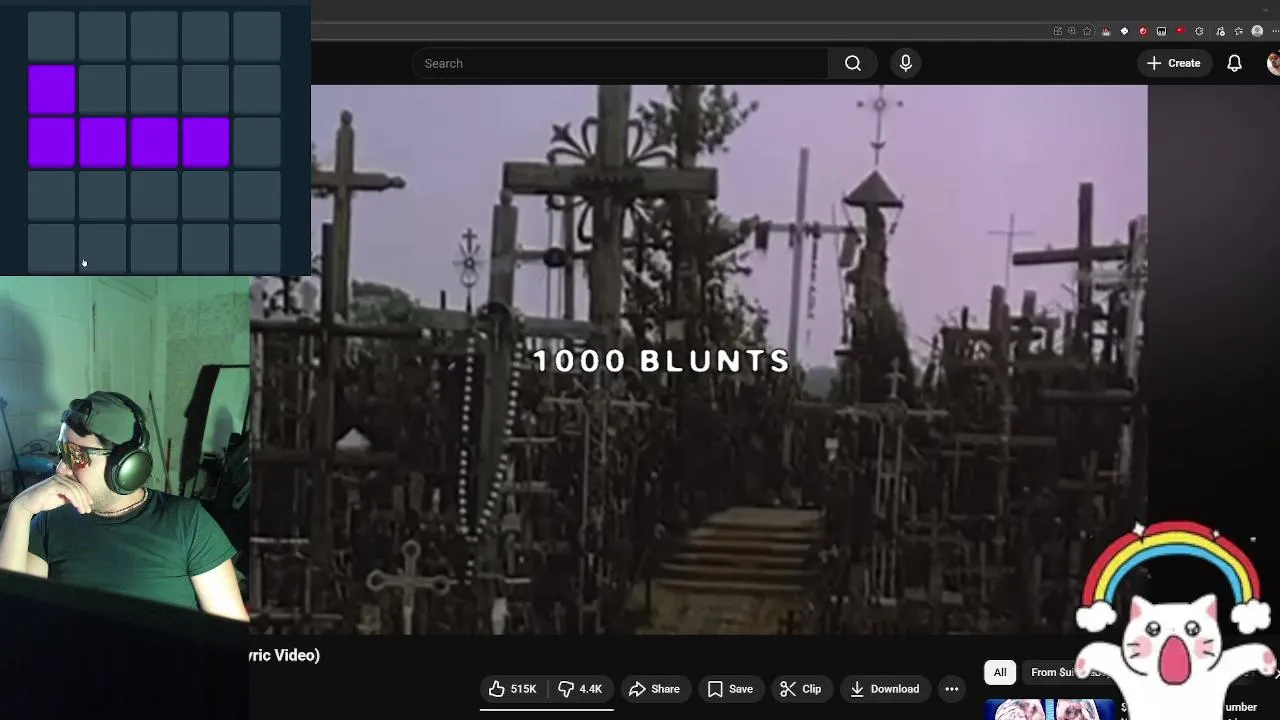This screenshot has width=1280, height=720.
Task: Open YouTube notifications bell
Action: coord(1234,63)
